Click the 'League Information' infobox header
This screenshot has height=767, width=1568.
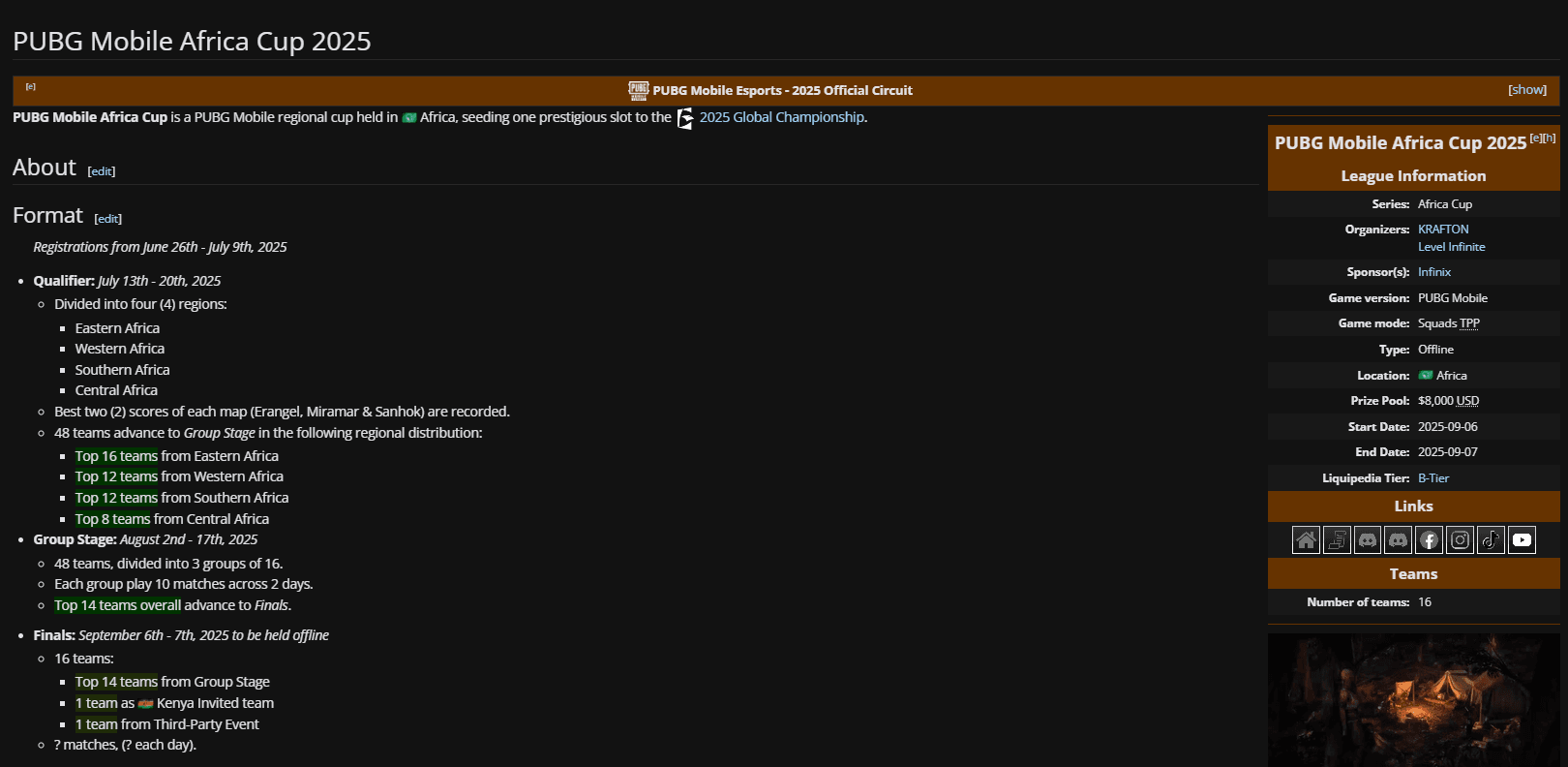click(x=1413, y=176)
